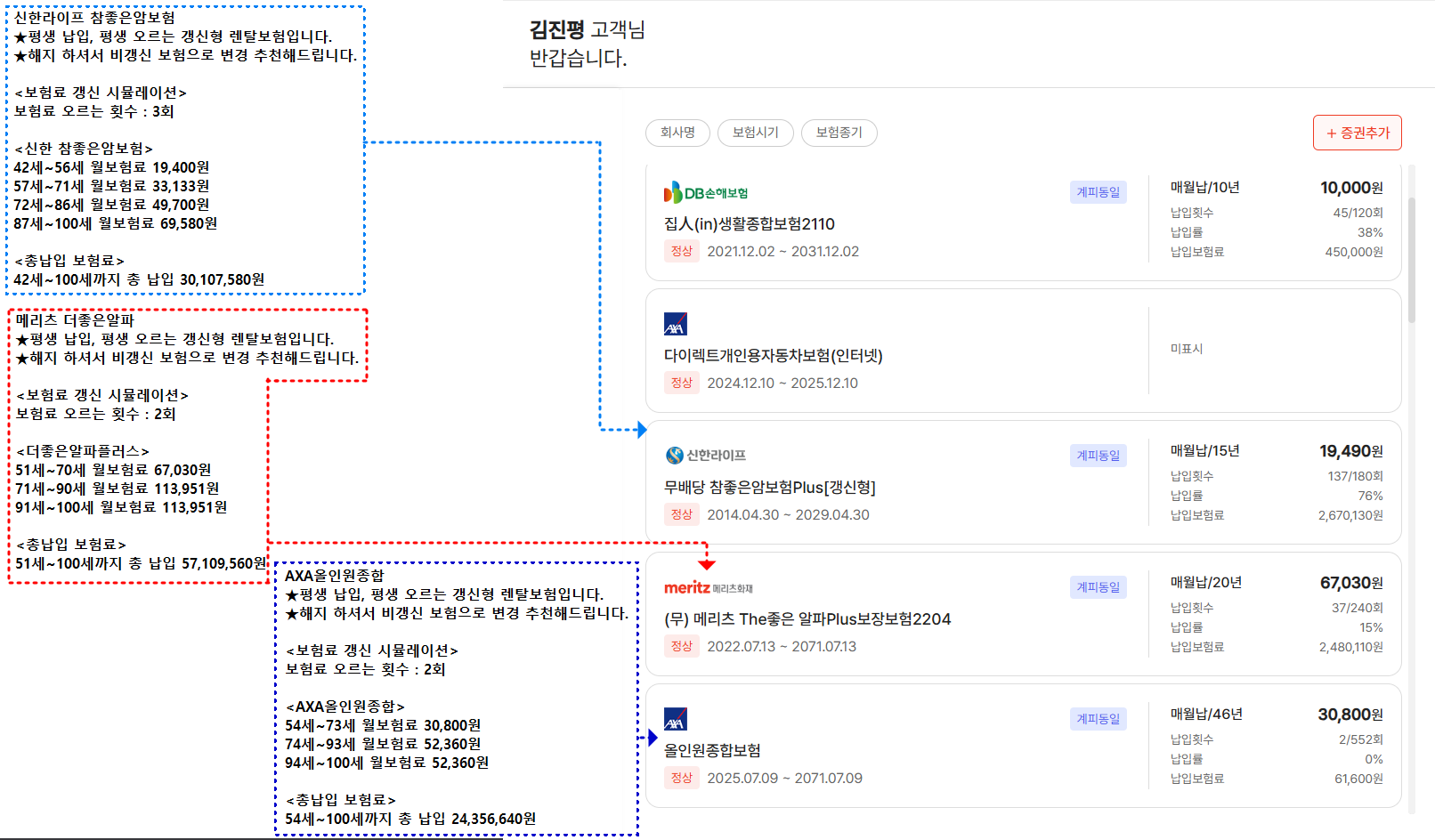Screen dimensions: 1435x840
Task: Click 매월납/46년 payment term
Action: pos(1206,715)
